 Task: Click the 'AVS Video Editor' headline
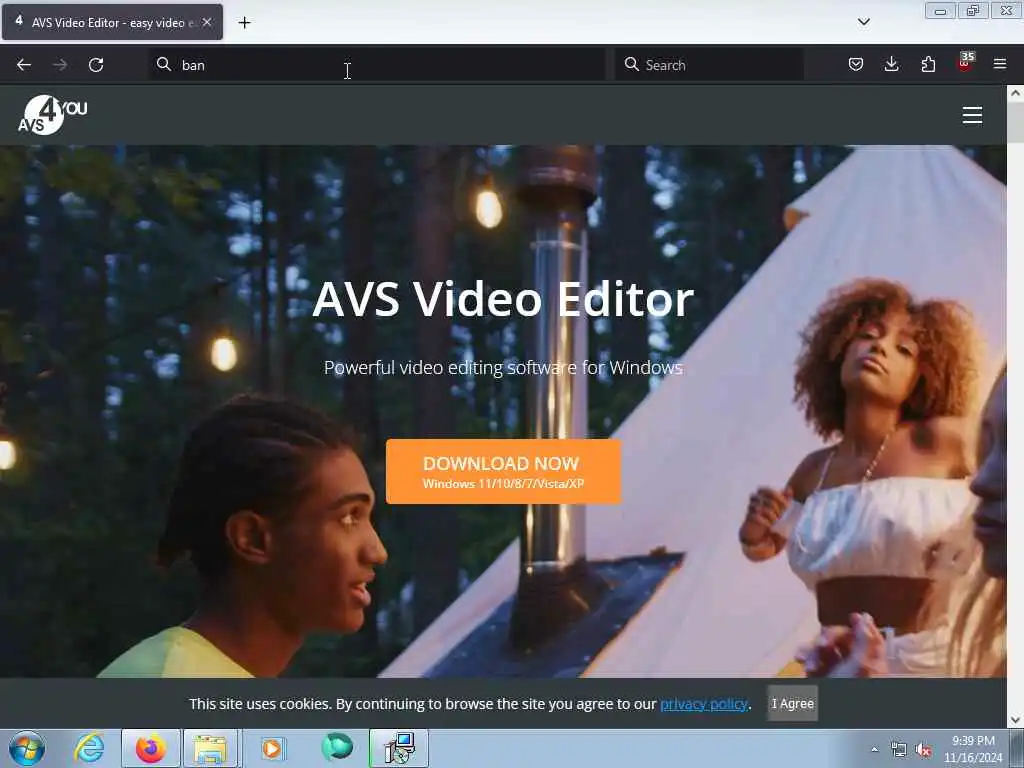[503, 300]
